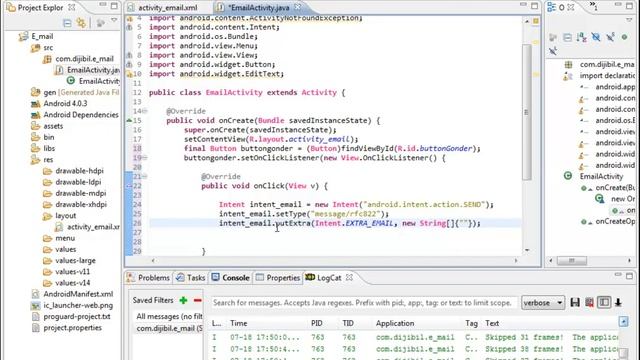Focus the LogCat message search field
The image size is (640, 360).
[363, 303]
